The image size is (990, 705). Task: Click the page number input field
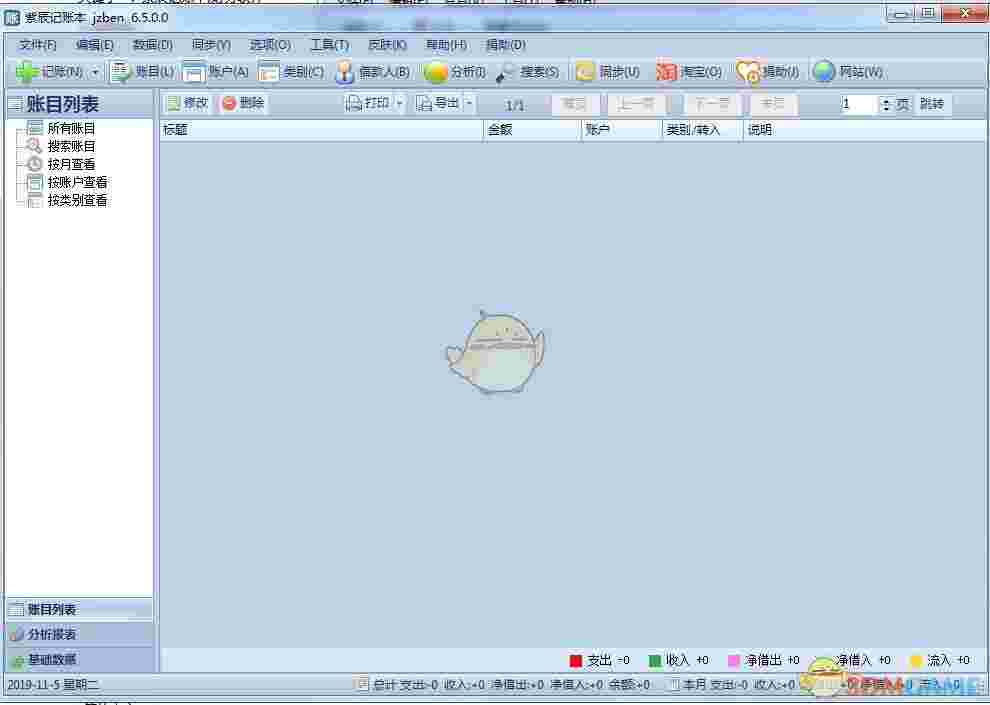[859, 104]
